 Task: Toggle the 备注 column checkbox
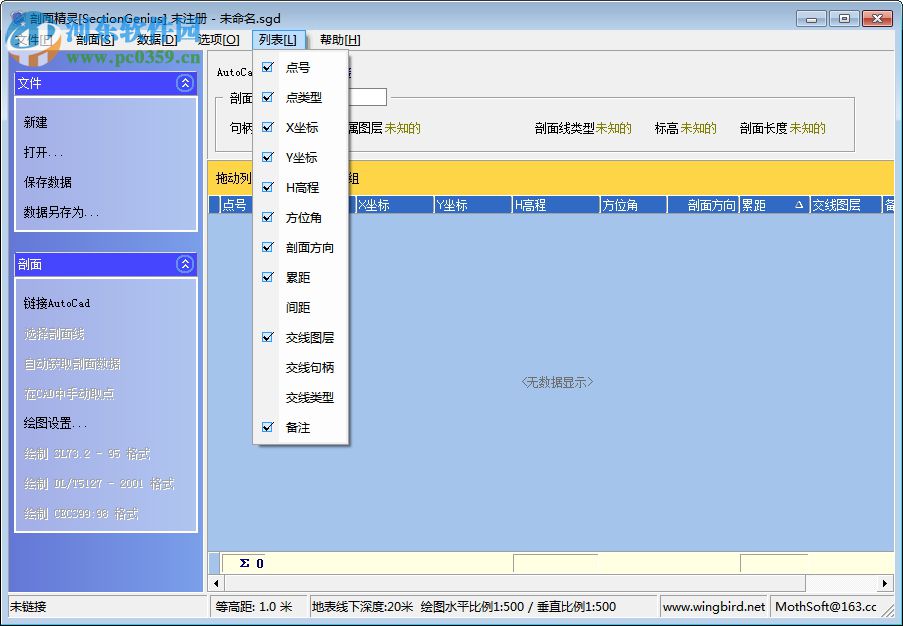(266, 427)
